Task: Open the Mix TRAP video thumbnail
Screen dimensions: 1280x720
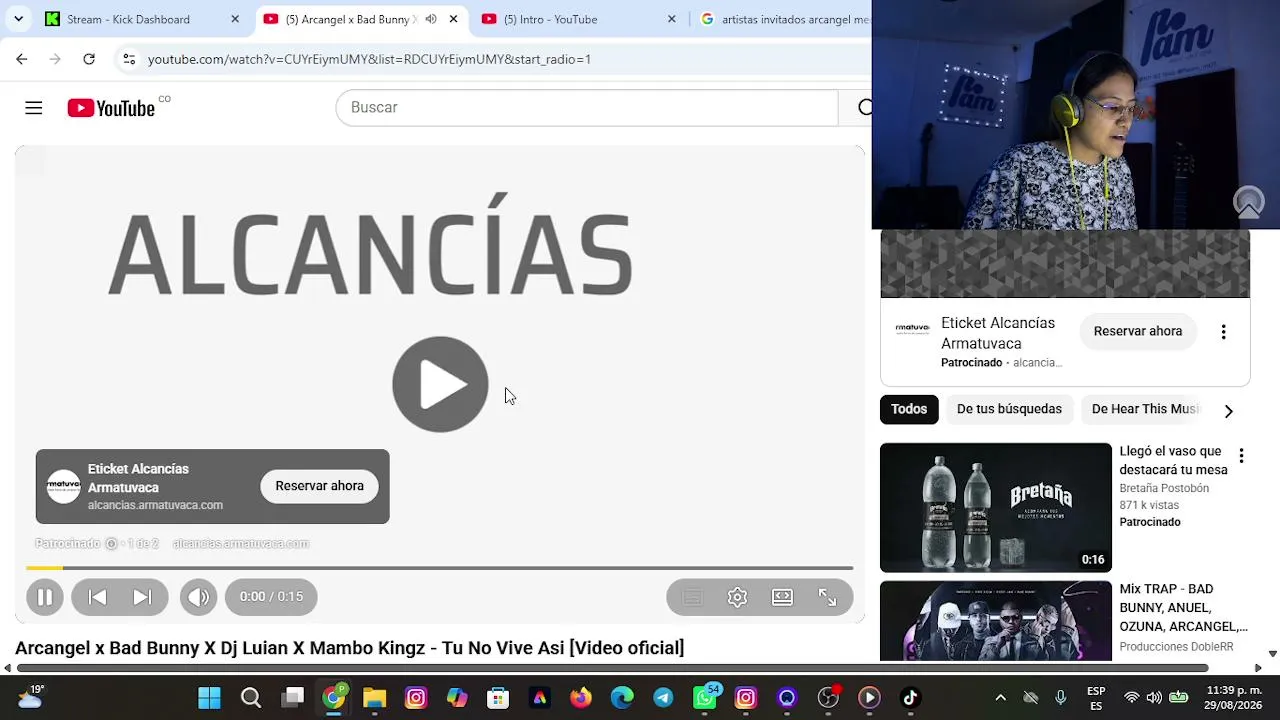Action: tap(996, 621)
